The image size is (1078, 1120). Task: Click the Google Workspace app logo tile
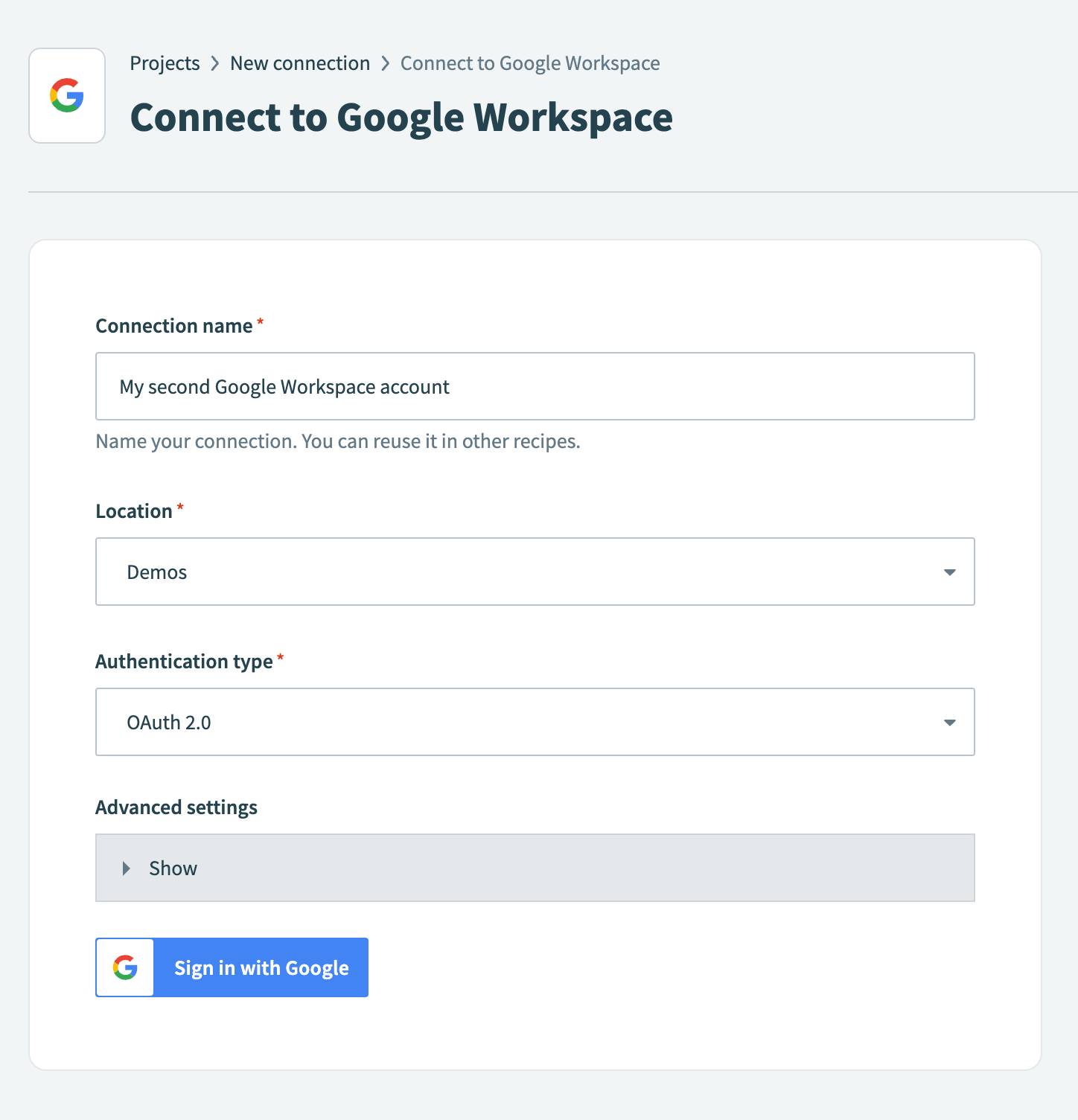pos(66,95)
